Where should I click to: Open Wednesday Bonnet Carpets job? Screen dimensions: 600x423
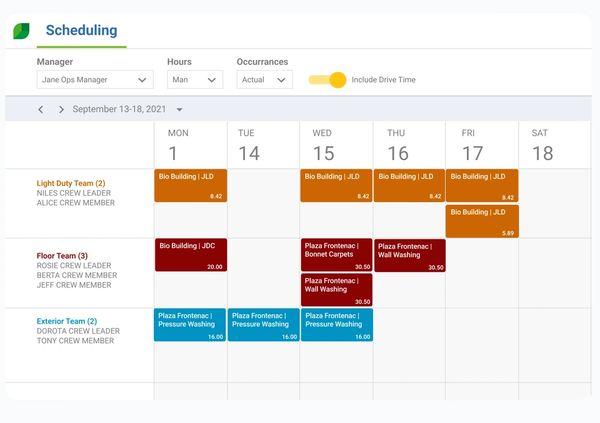point(336,255)
